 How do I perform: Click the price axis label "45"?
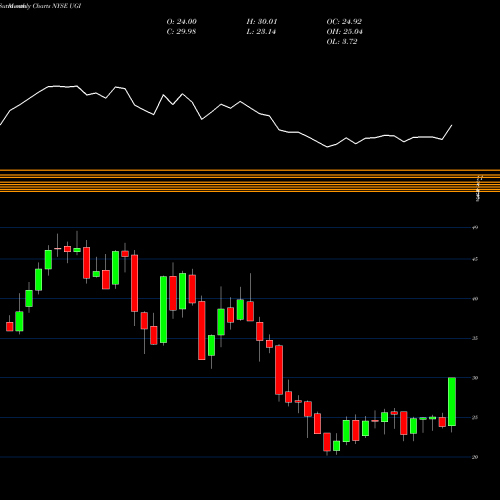click(475, 259)
